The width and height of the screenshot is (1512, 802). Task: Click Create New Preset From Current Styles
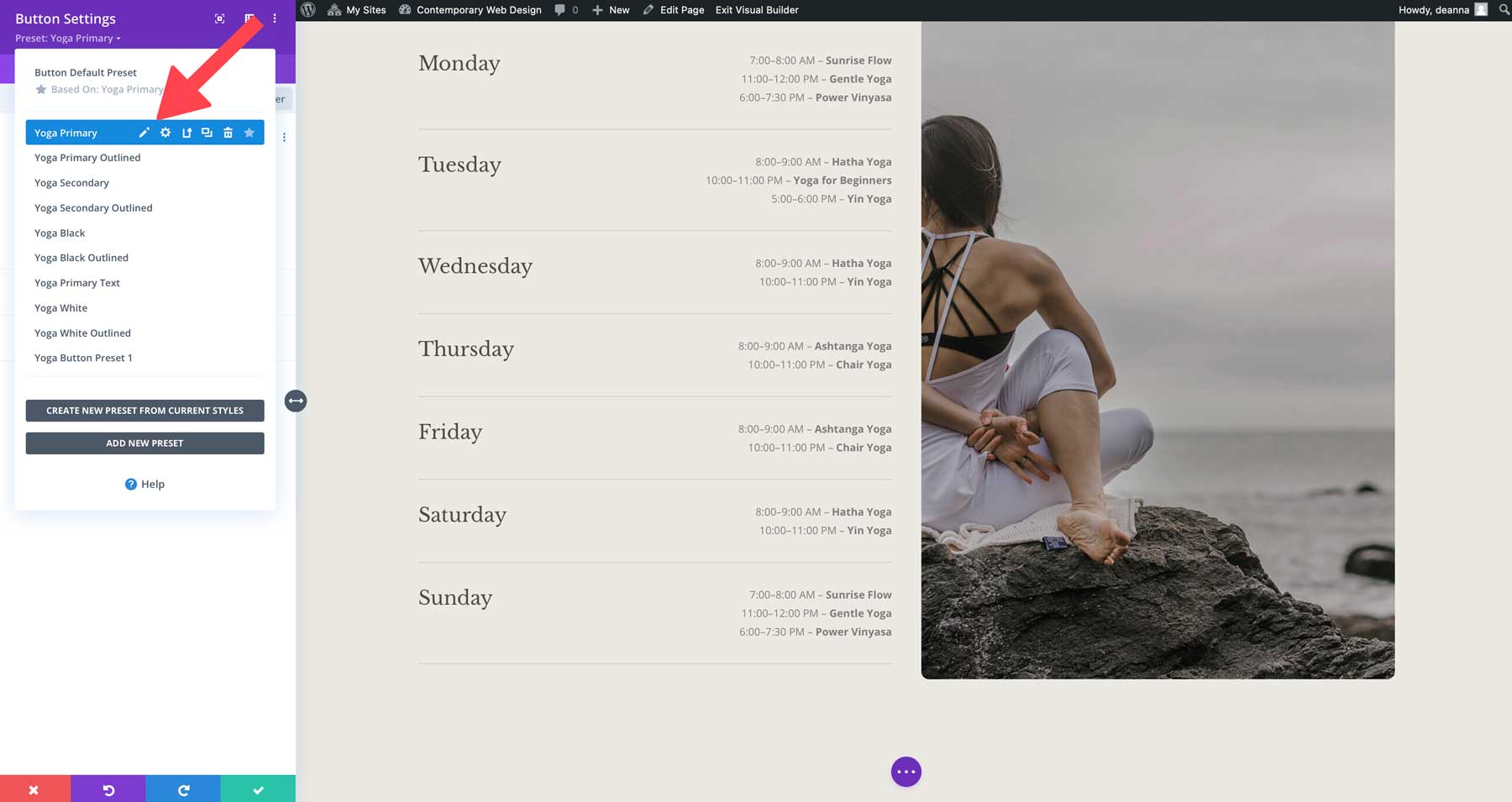pos(144,411)
